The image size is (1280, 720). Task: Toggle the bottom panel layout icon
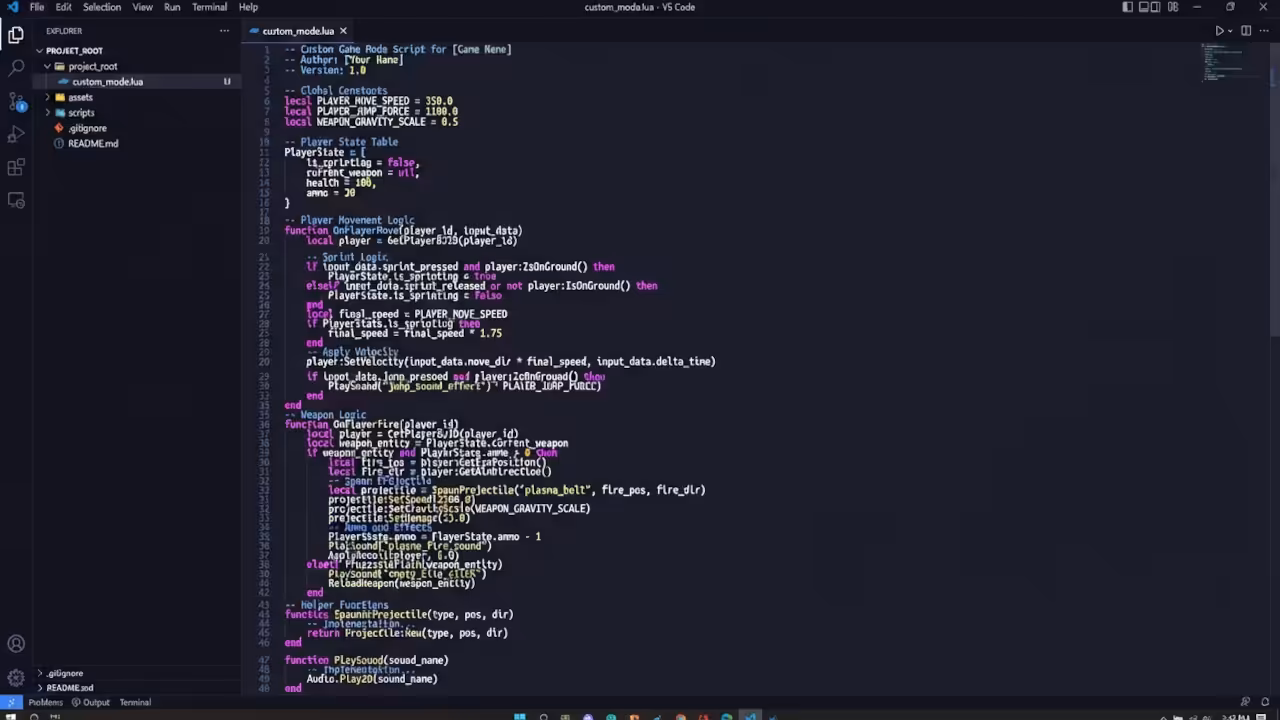point(1143,7)
